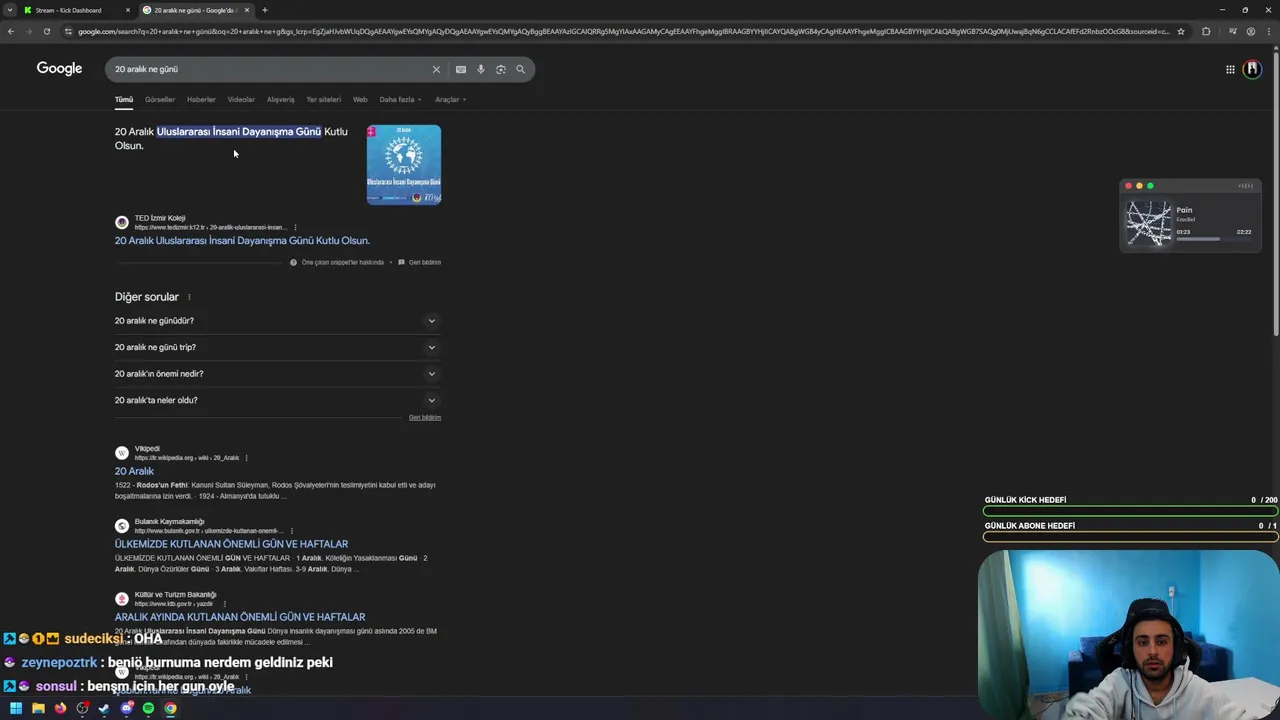The image size is (1280, 720).
Task: Open the Google apps grid
Action: pos(1230,69)
